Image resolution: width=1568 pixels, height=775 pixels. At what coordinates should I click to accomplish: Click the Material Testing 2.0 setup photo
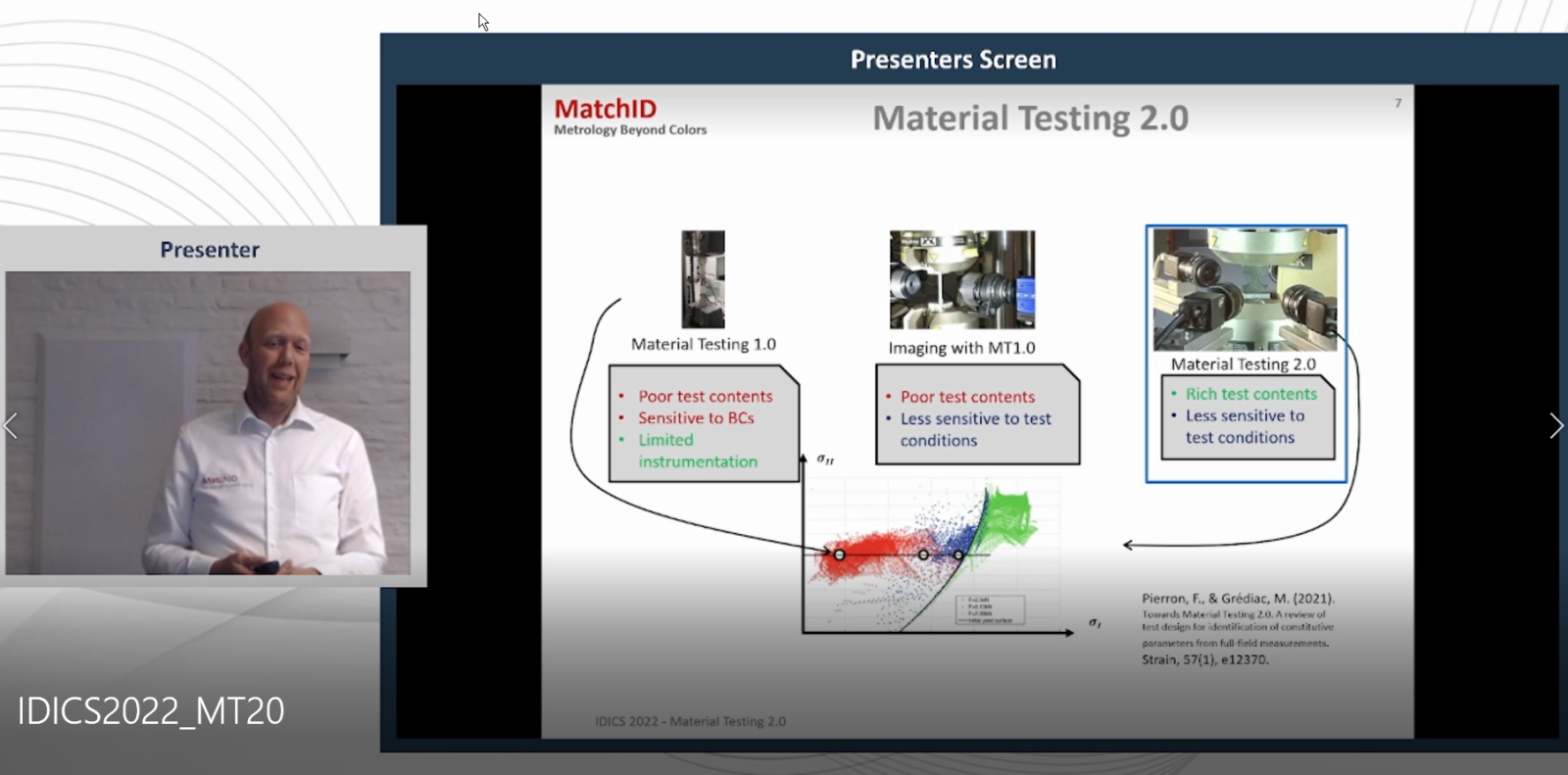tap(1245, 290)
